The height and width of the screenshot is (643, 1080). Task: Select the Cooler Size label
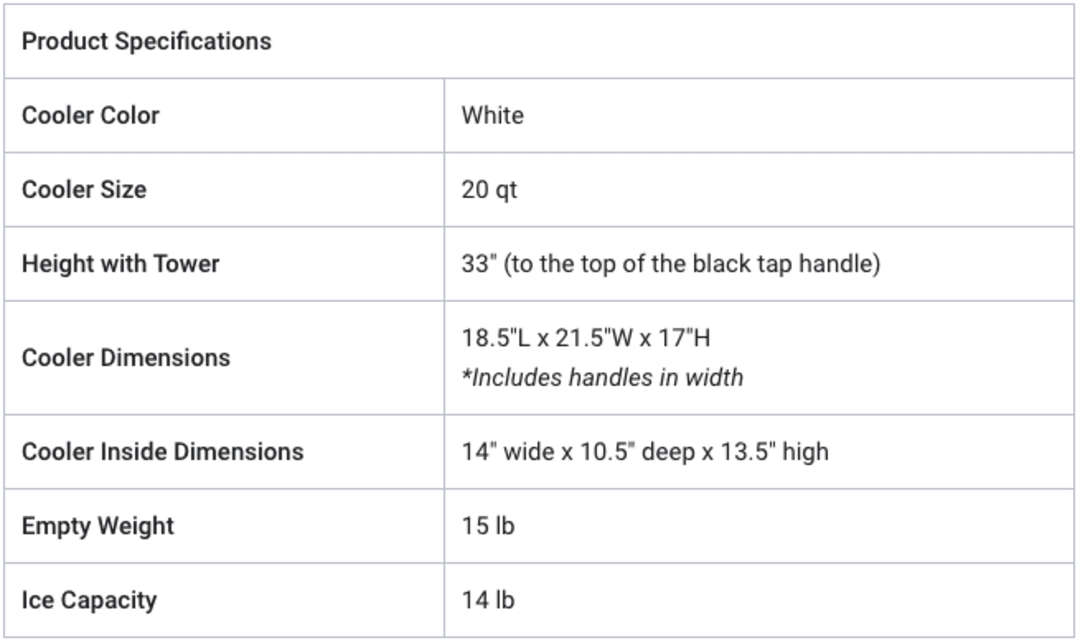click(84, 189)
